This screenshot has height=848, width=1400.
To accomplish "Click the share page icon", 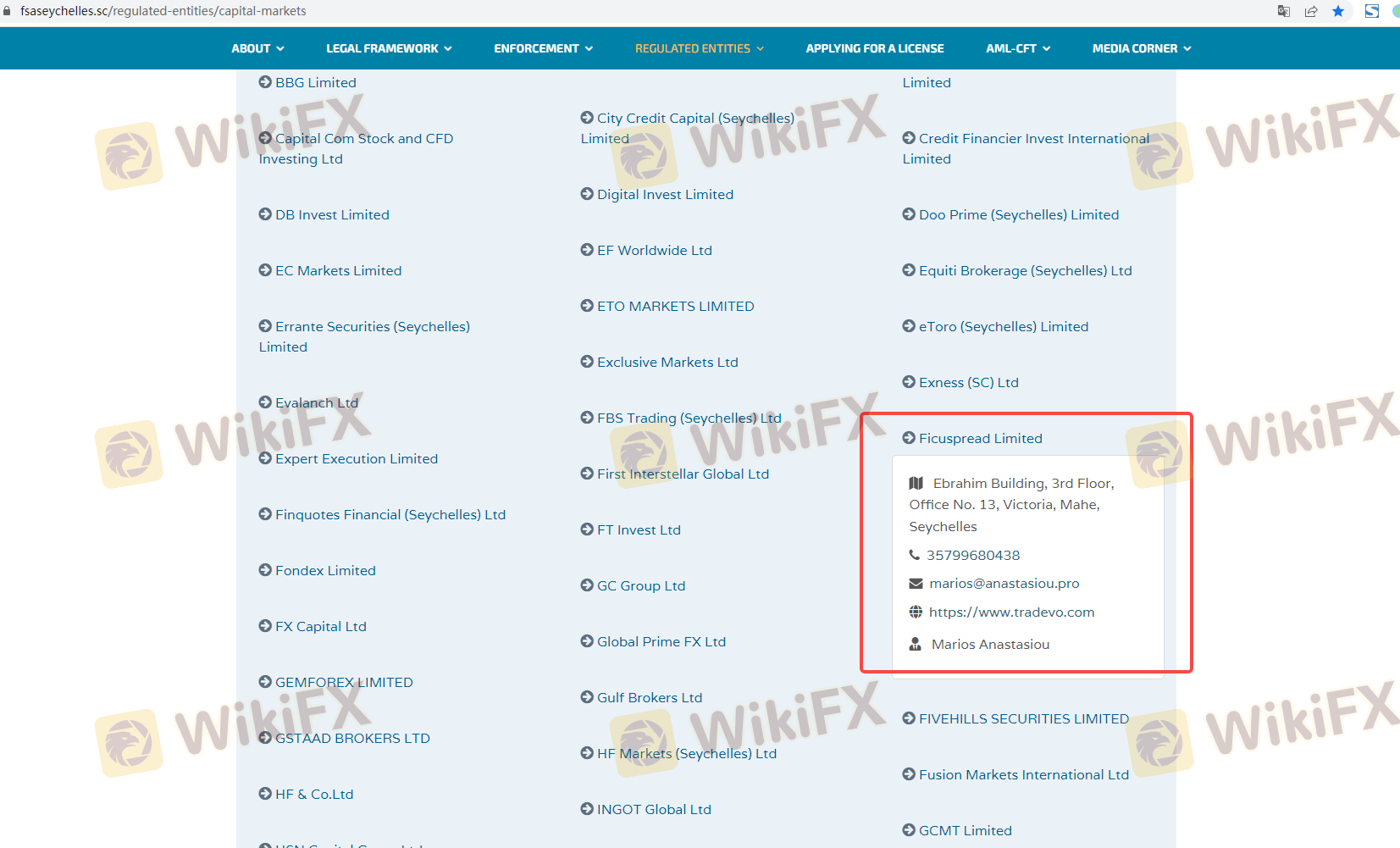I will (1311, 11).
